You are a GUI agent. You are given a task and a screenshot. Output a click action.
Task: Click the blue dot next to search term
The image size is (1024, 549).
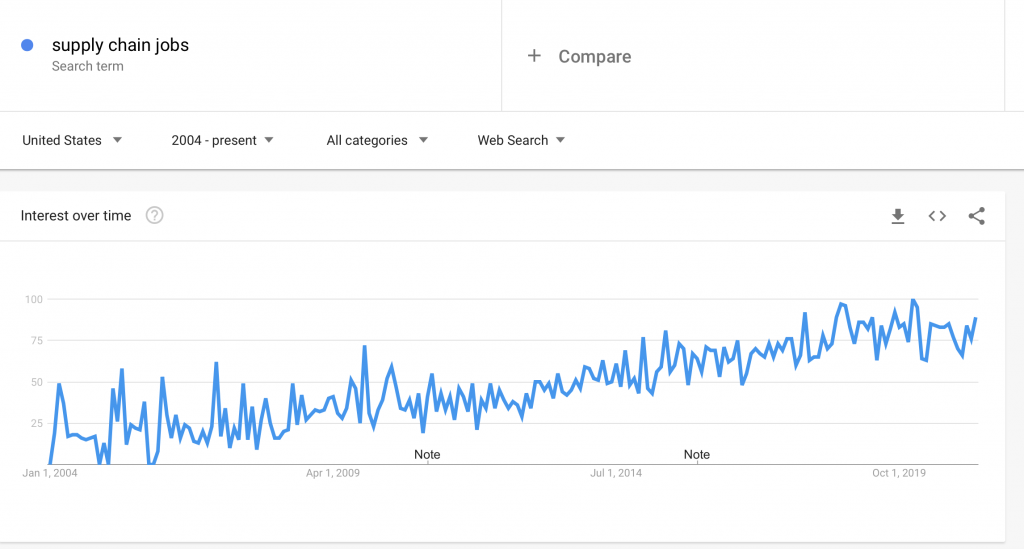tap(27, 45)
